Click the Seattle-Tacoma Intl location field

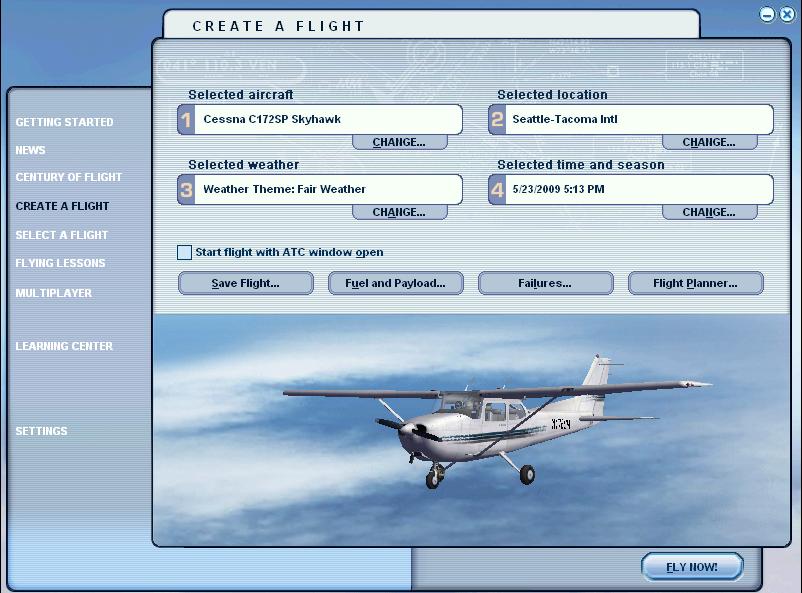pyautogui.click(x=639, y=120)
